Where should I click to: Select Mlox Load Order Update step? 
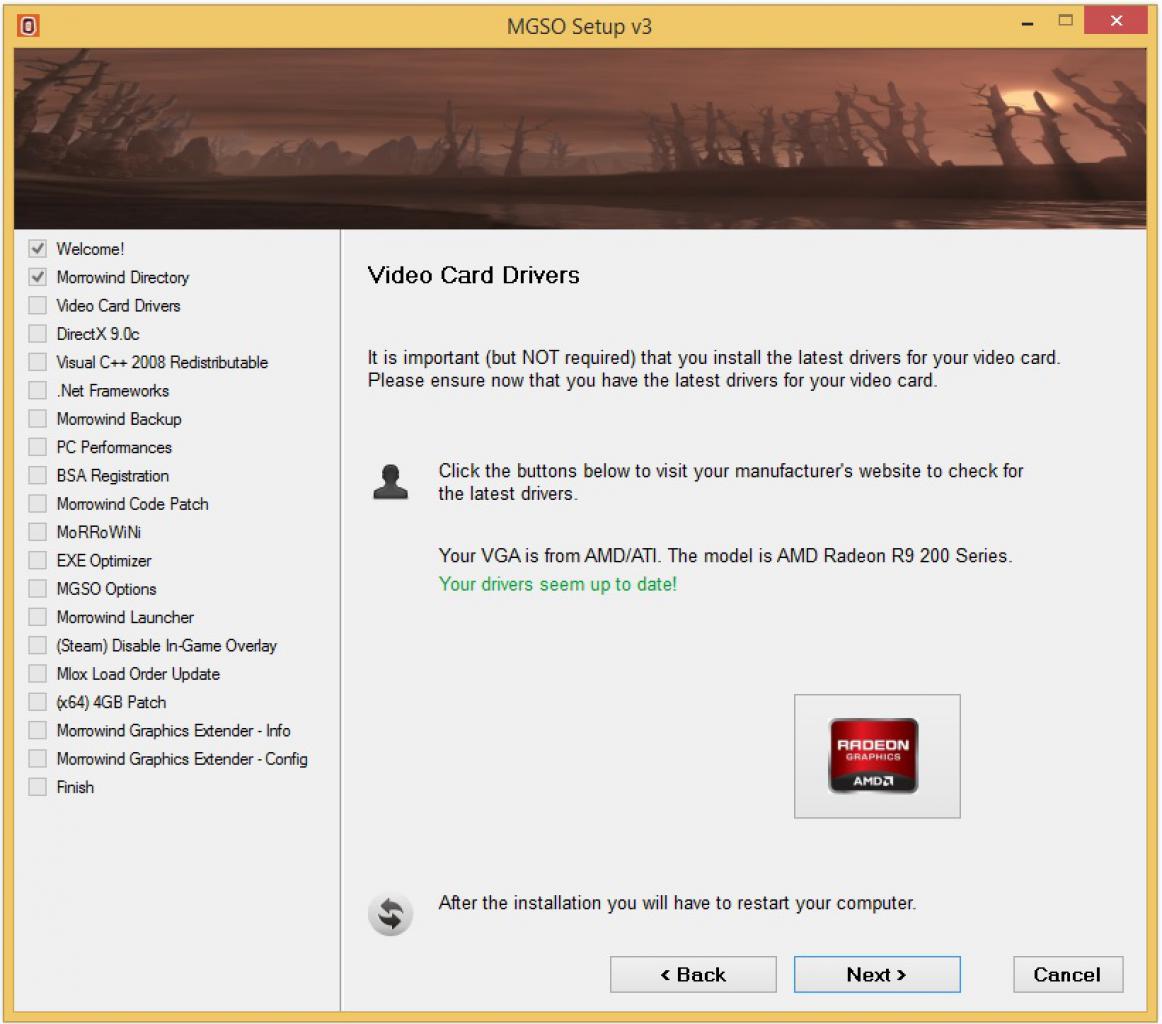pos(138,674)
